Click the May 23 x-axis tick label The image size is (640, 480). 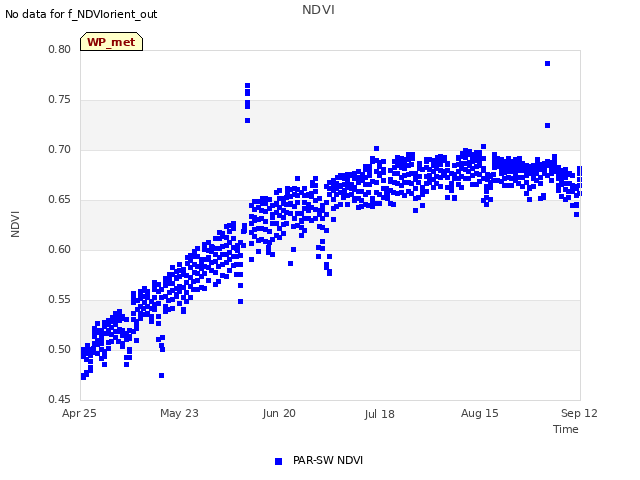(179, 413)
